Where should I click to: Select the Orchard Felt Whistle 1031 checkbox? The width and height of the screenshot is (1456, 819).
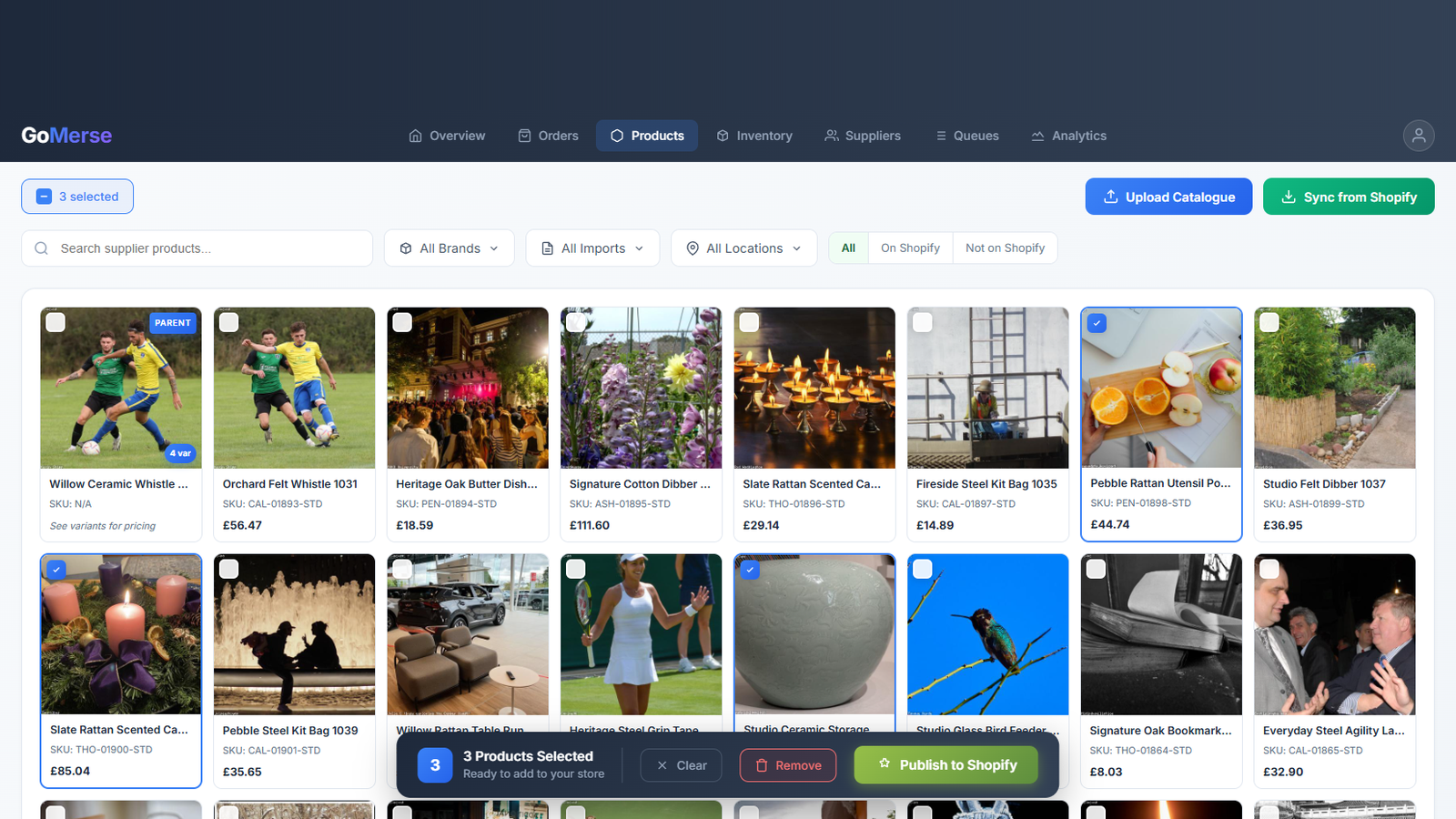228,322
